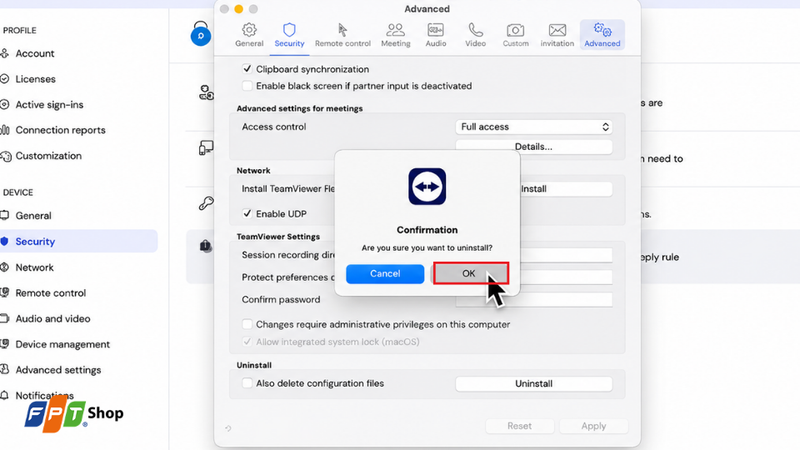Click the key icon in background window
This screenshot has width=800, height=450.
coord(206,203)
